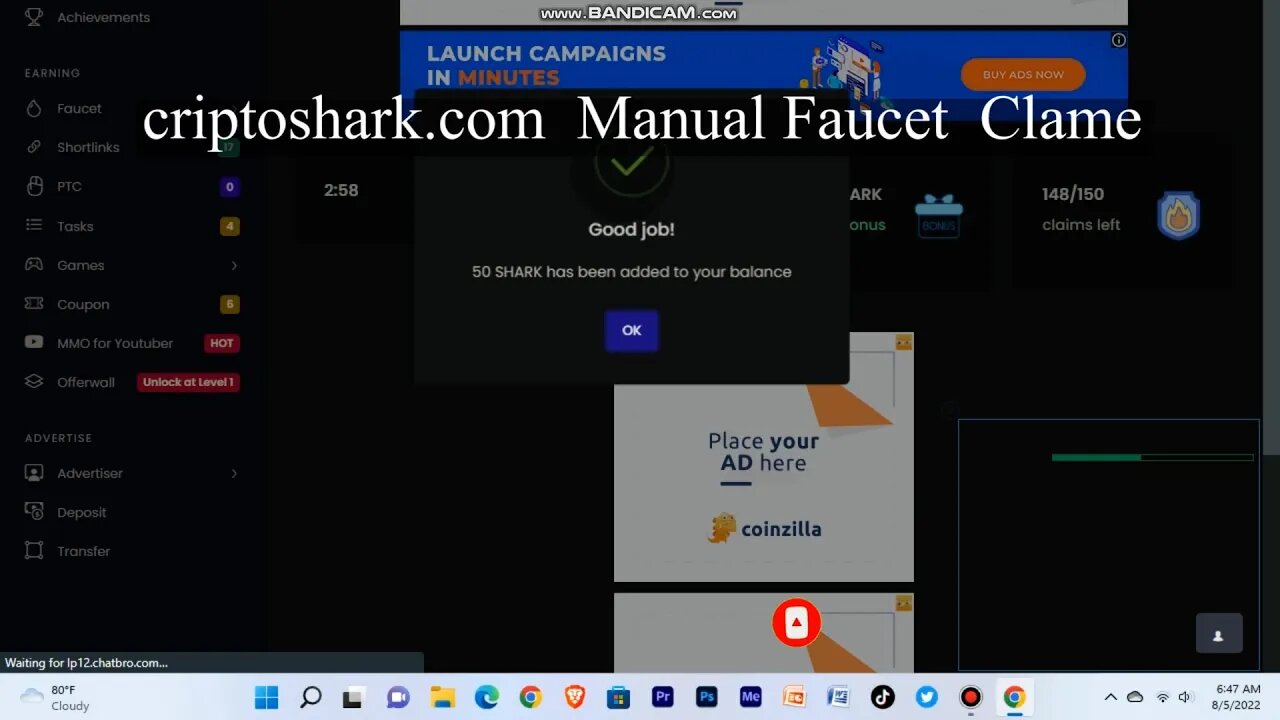Screen dimensions: 1280x720
Task: Open Windows Search from taskbar
Action: pyautogui.click(x=311, y=697)
